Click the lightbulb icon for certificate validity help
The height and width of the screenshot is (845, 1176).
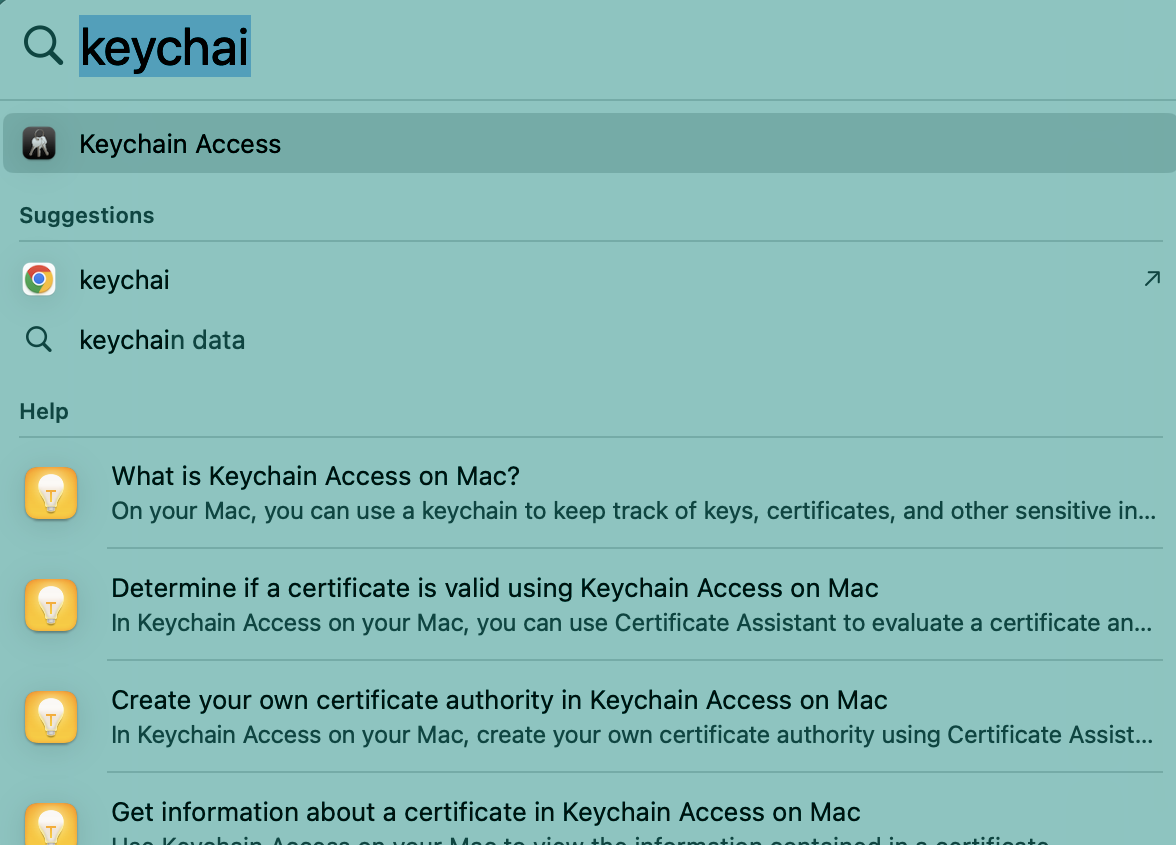click(51, 605)
